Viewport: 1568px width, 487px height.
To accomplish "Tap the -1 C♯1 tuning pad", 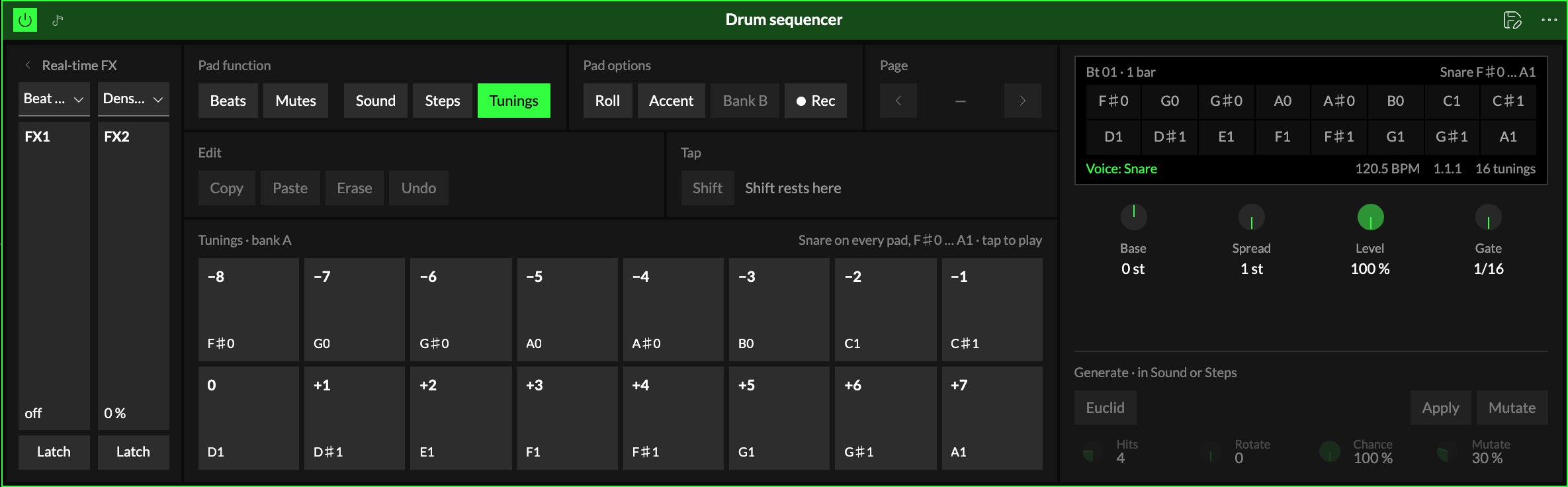I will point(992,310).
